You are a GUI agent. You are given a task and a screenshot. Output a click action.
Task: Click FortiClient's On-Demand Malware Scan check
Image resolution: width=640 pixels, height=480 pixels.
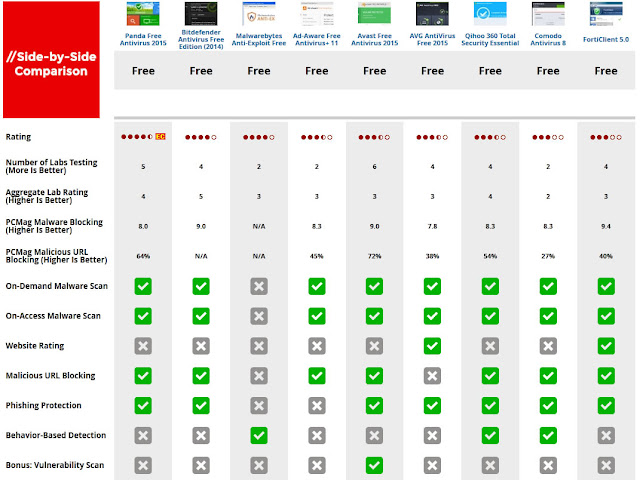606,286
